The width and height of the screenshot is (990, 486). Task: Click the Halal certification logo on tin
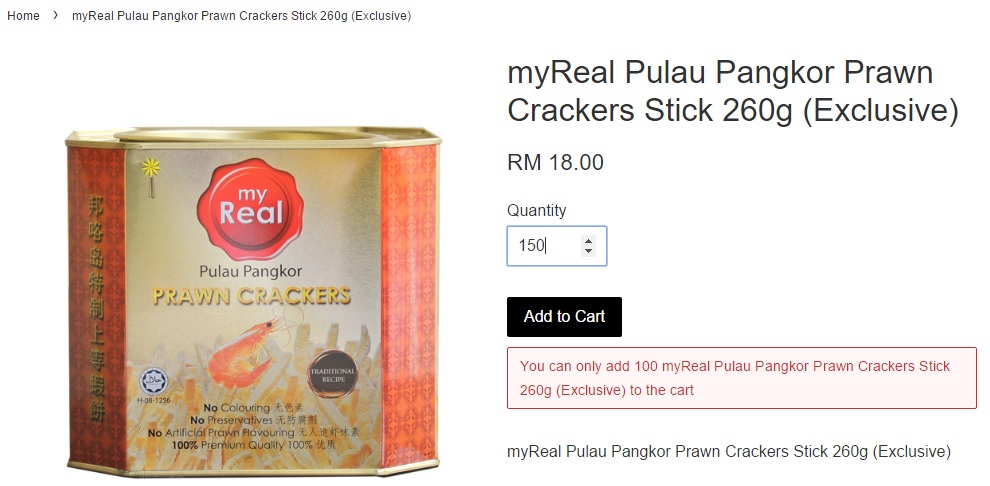[154, 381]
